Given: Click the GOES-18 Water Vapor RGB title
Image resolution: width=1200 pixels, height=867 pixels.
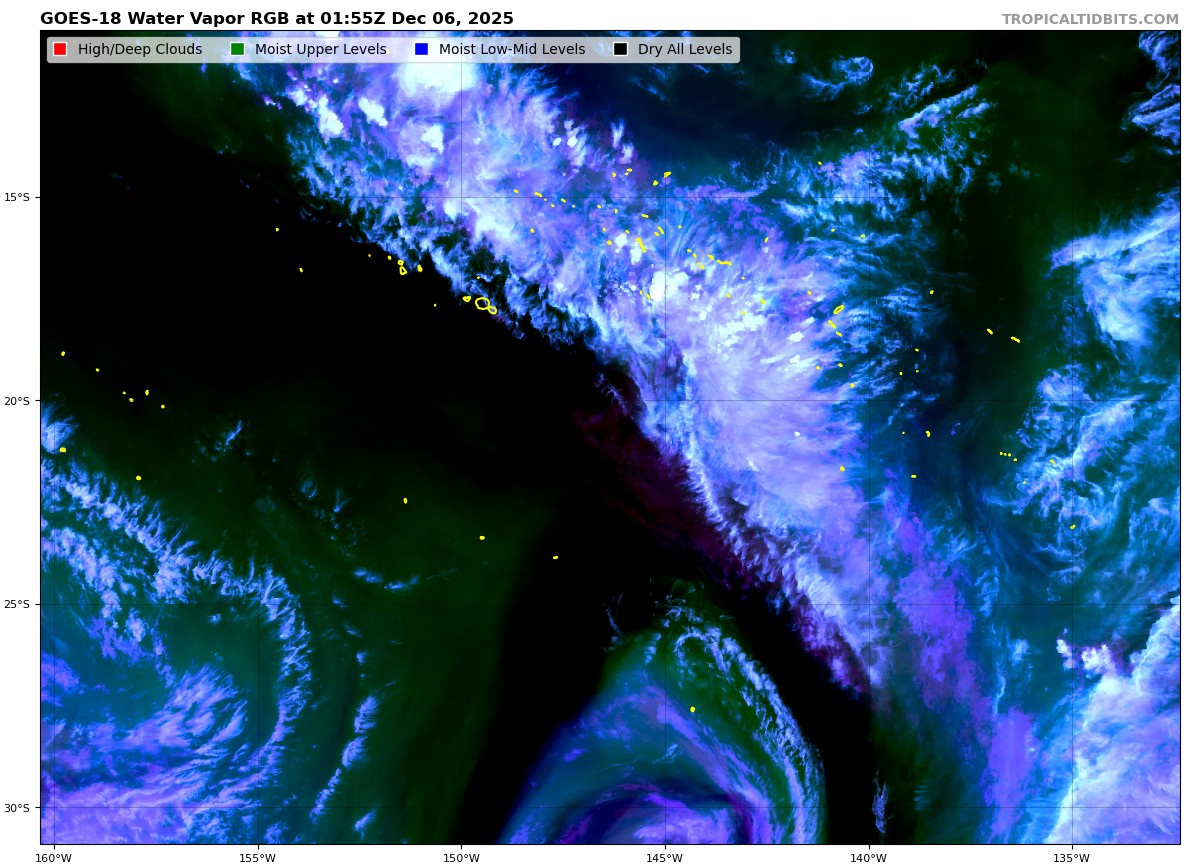Looking at the screenshot, I should point(277,19).
